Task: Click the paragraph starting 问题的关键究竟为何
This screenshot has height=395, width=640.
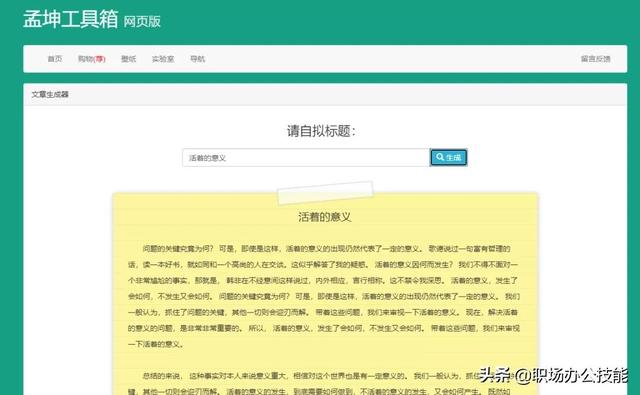Action: click(324, 296)
